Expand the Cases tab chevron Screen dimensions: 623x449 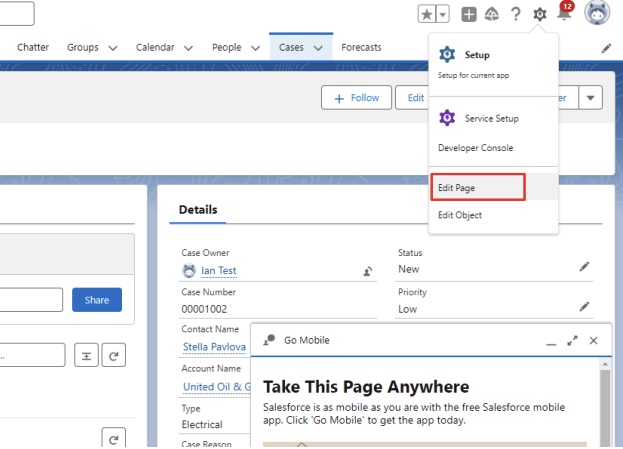318,48
